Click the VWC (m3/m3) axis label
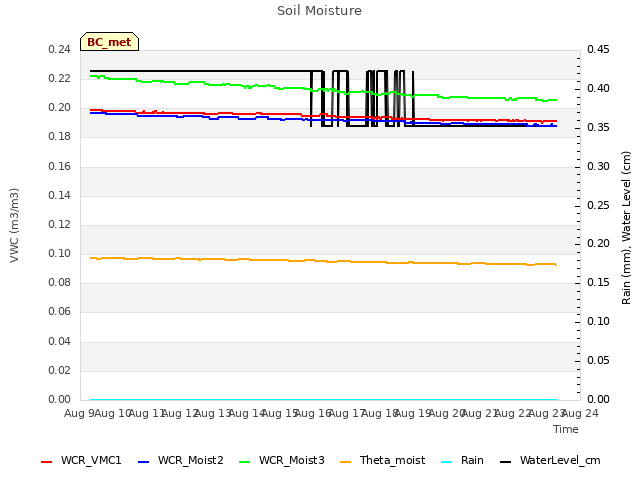 coord(14,225)
